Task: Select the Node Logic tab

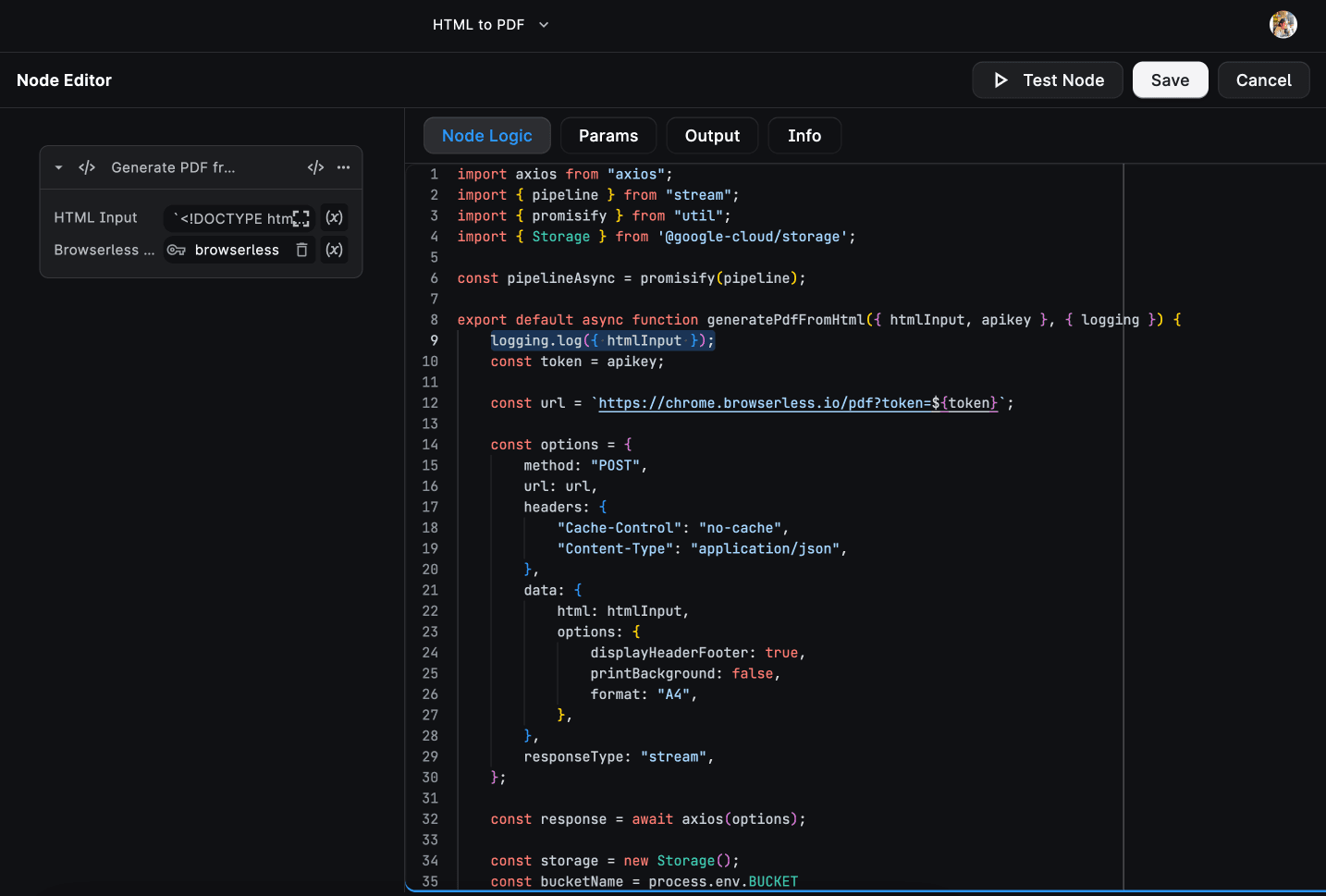Action: (486, 136)
